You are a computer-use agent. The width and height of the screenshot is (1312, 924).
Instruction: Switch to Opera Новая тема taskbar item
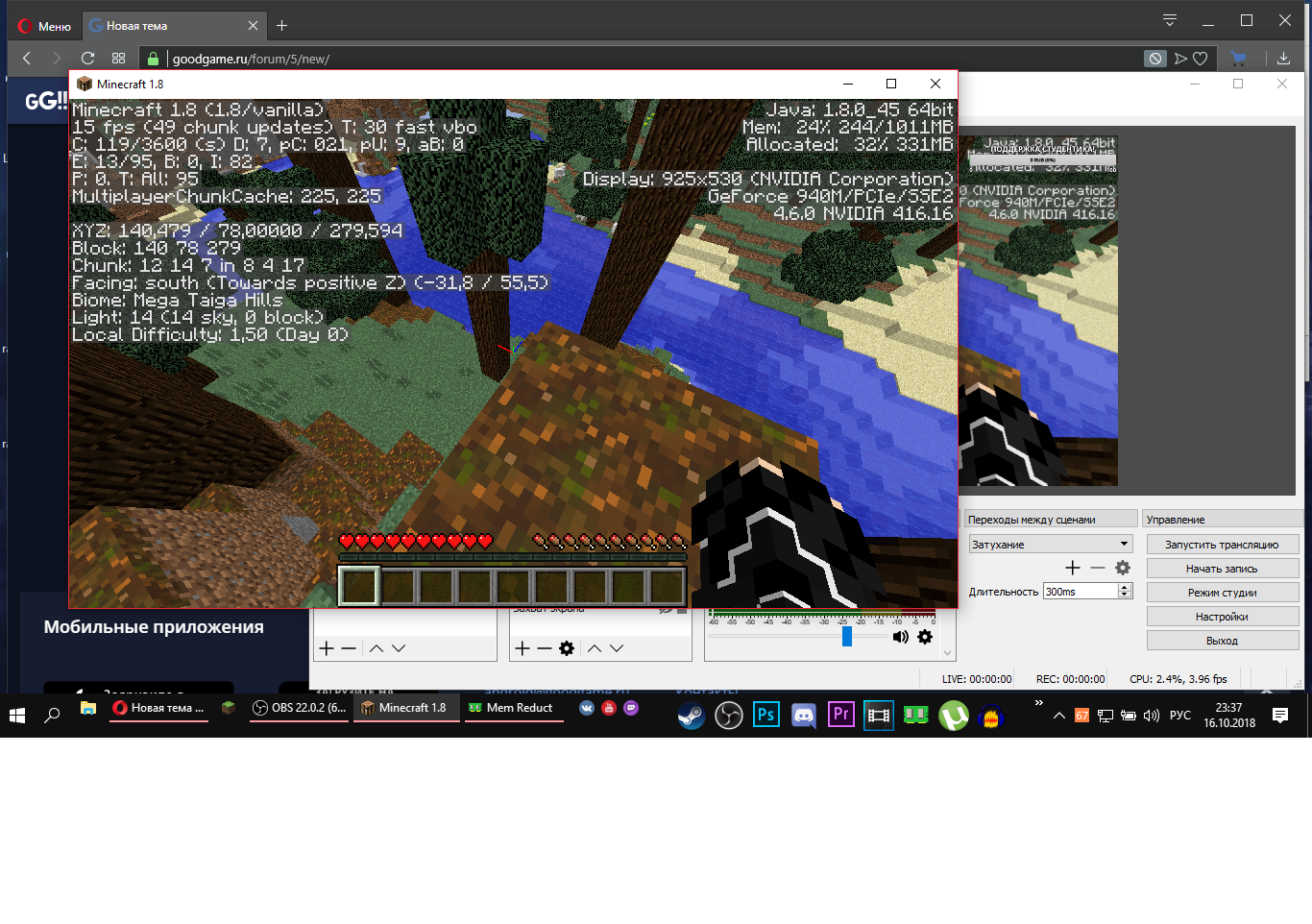[x=158, y=708]
